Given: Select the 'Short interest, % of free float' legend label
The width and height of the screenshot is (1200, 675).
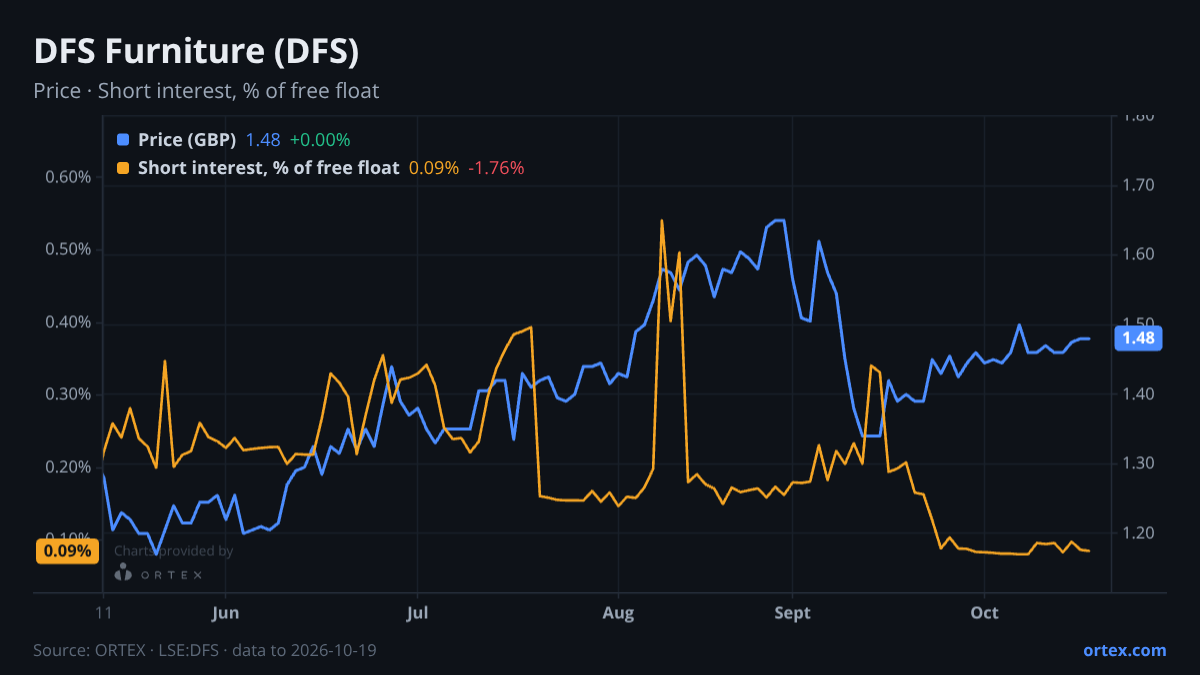Looking at the screenshot, I should tap(268, 168).
